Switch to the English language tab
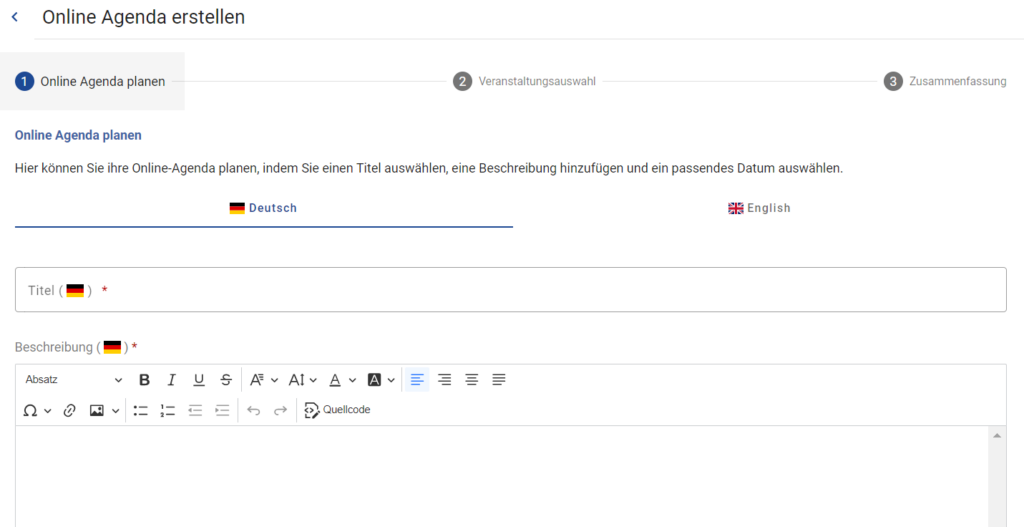The width and height of the screenshot is (1024, 527). click(759, 208)
